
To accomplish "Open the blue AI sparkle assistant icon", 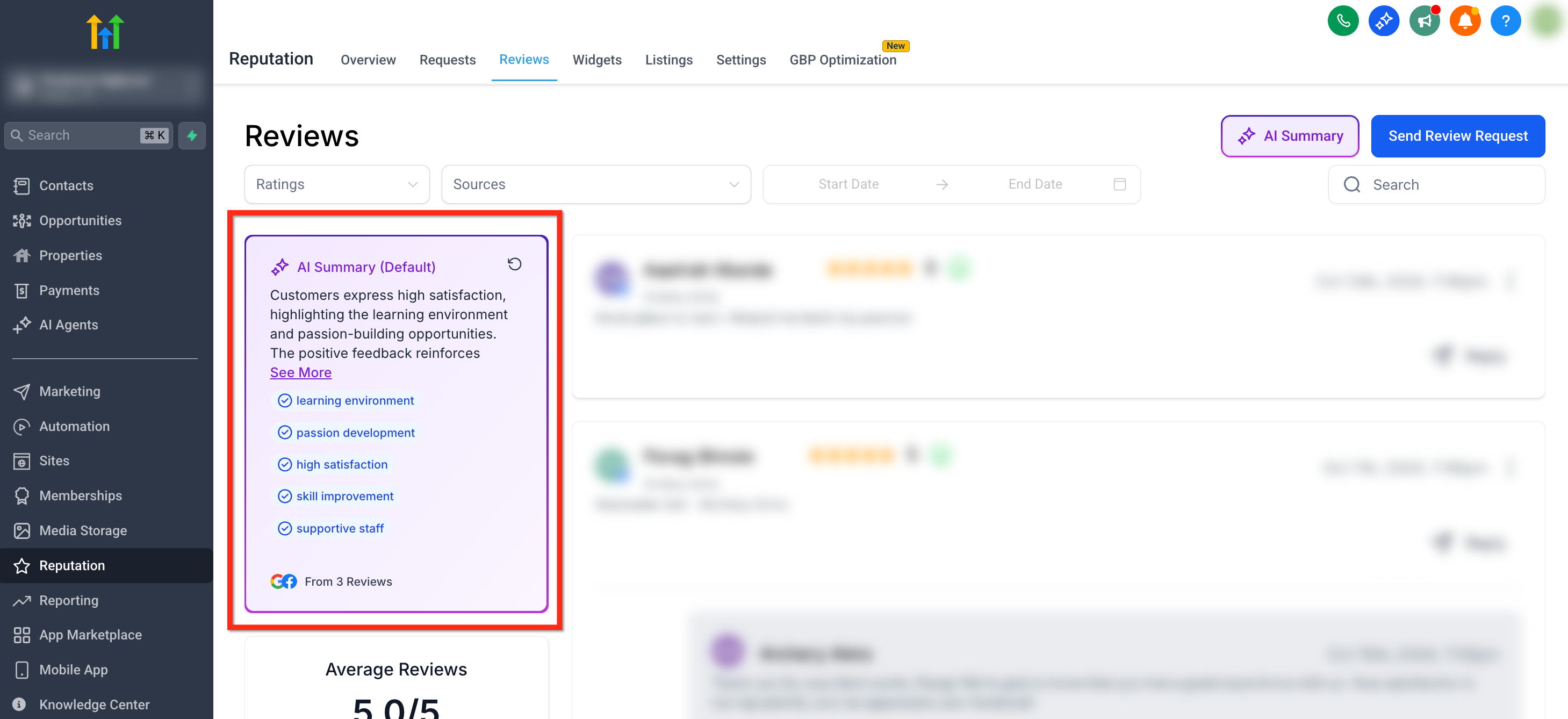I will (1383, 21).
